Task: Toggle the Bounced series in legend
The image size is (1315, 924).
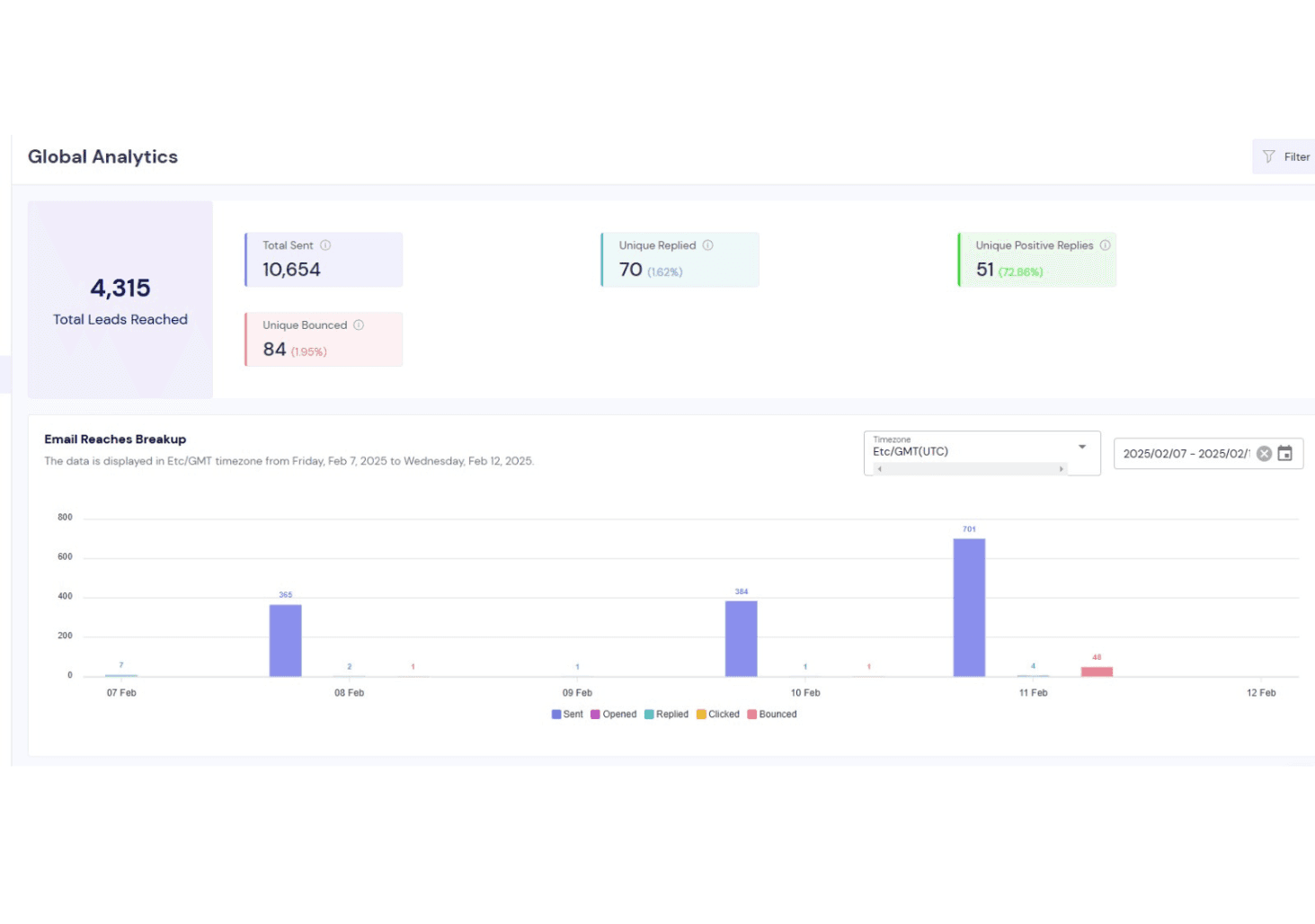Action: pos(772,715)
